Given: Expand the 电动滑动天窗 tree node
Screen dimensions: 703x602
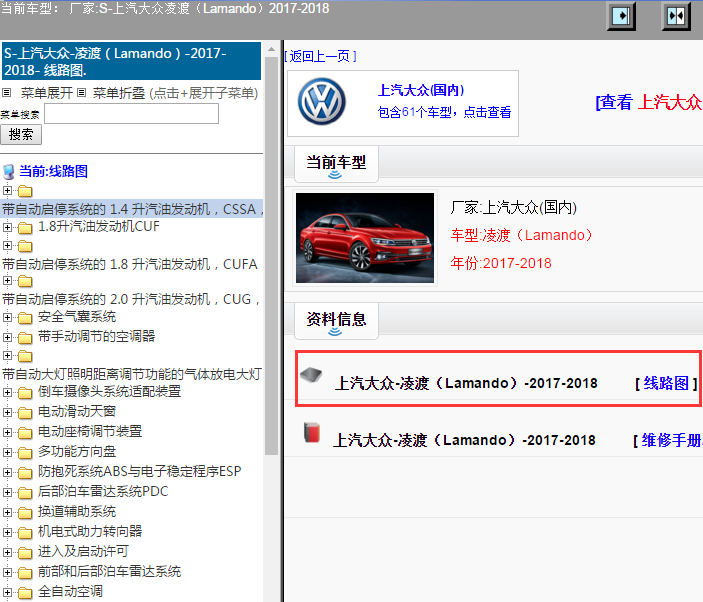Looking at the screenshot, I should (x=7, y=412).
